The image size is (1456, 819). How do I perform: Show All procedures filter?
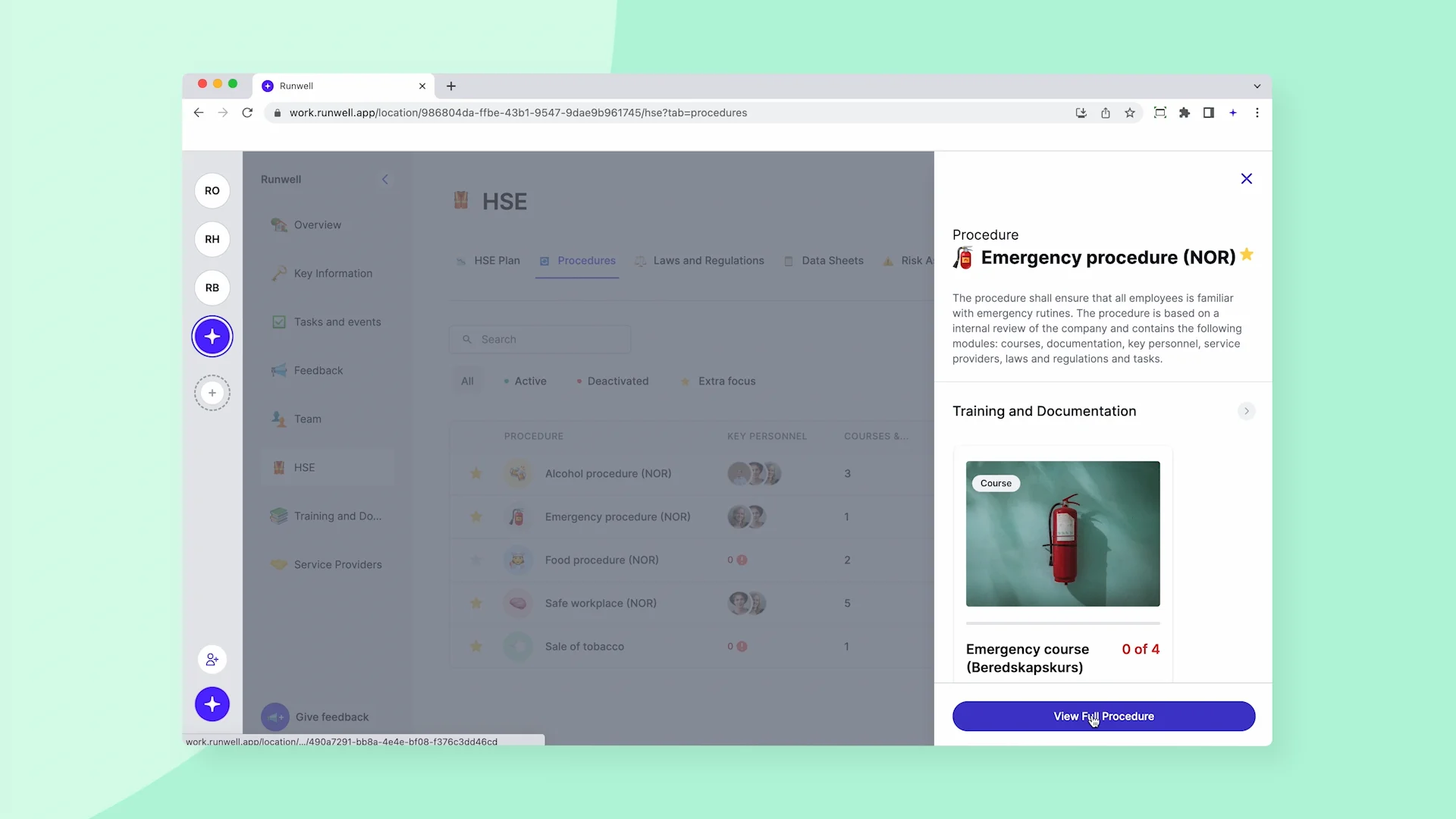coord(467,381)
